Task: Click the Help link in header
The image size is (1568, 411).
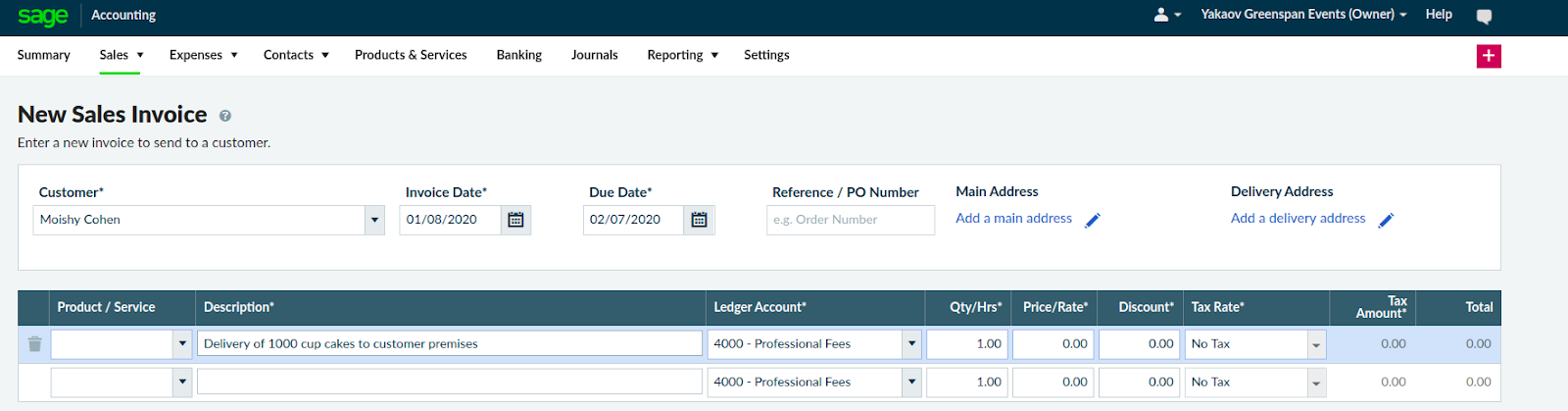Action: pyautogui.click(x=1439, y=15)
